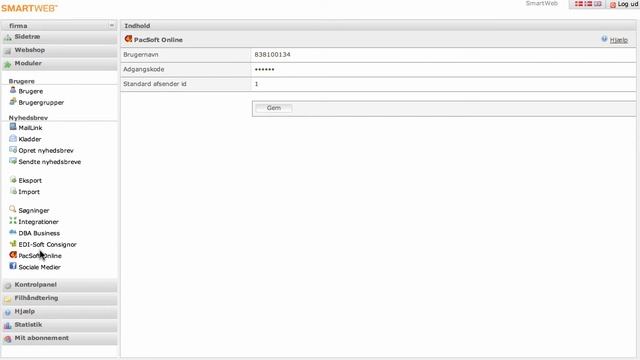Click Log ud link

coord(628,4)
